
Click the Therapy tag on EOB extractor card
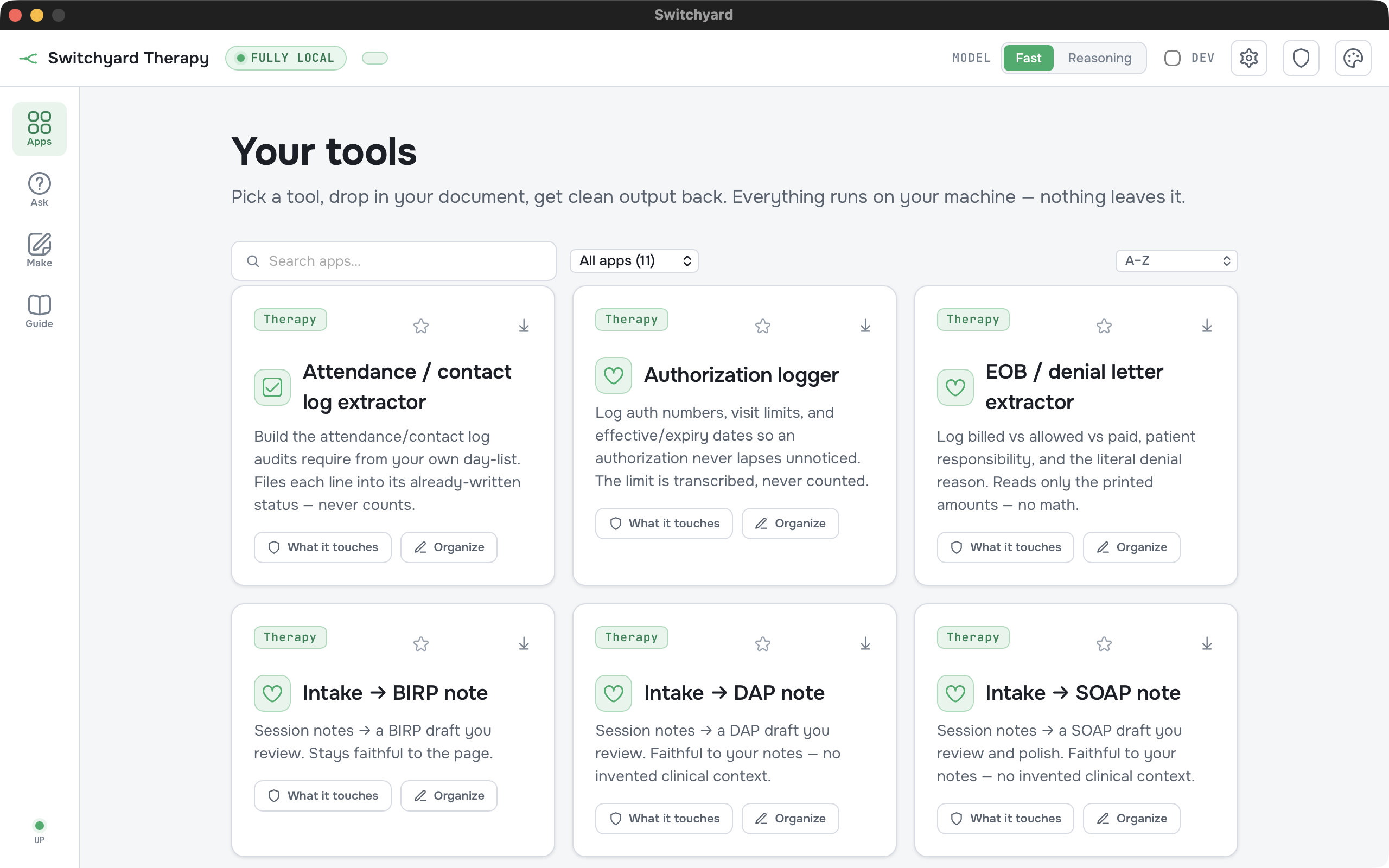tap(973, 320)
